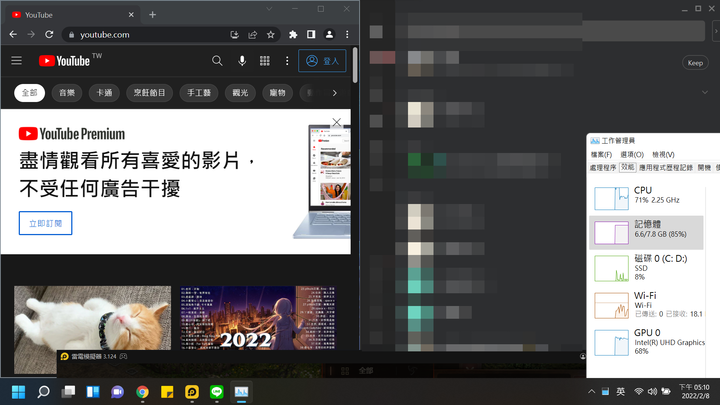Select Wi-Fi performance item
Screen dimensions: 720x405
(646, 305)
